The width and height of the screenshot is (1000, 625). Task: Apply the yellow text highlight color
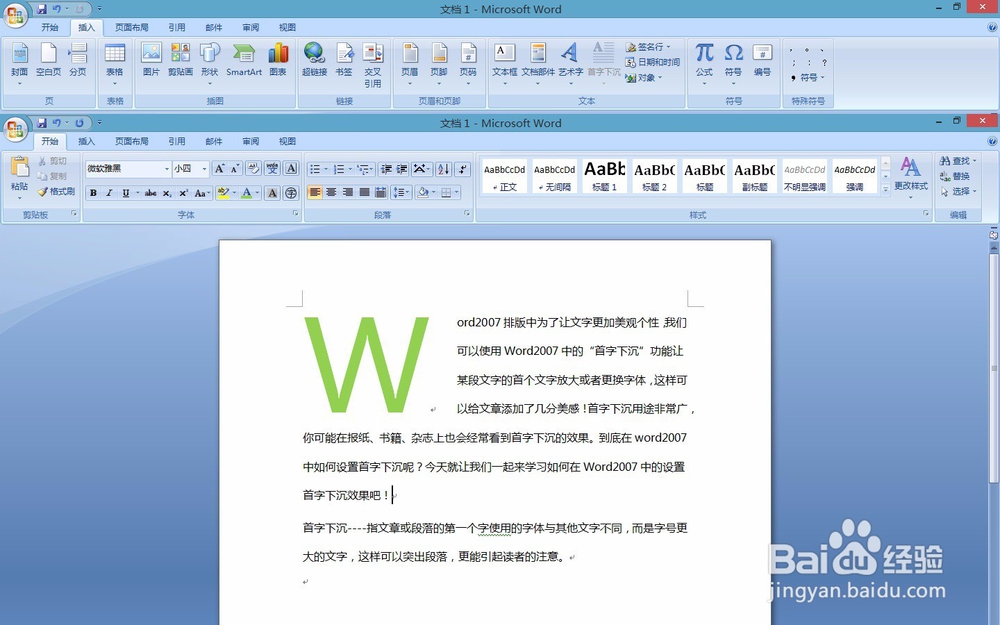(223, 193)
